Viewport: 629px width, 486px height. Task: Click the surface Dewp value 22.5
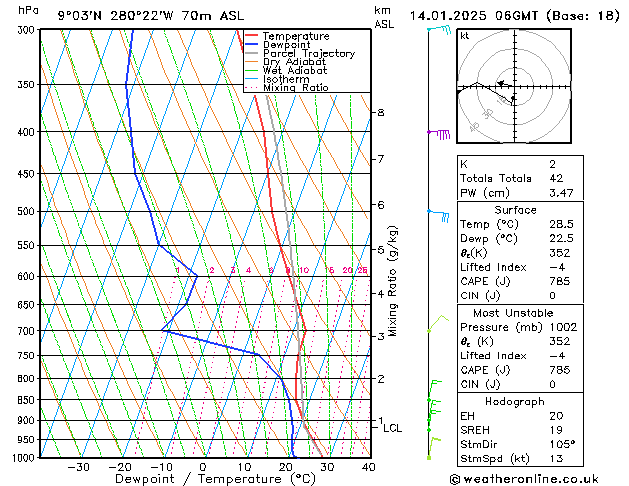[561, 238]
